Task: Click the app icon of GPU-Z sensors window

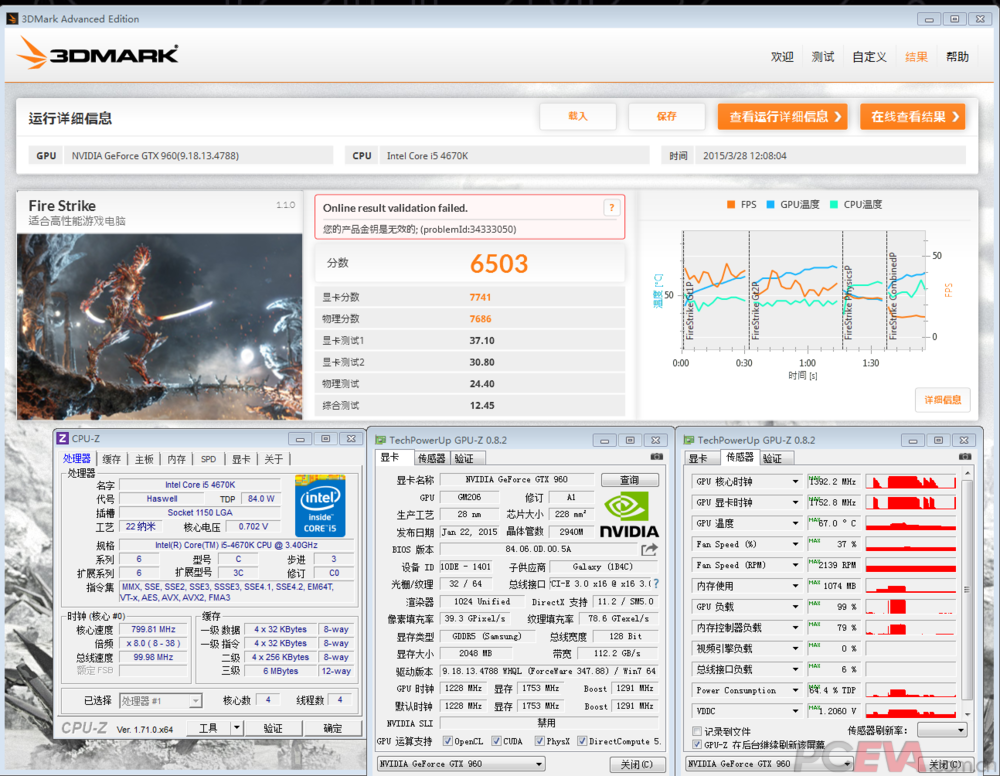Action: (689, 440)
